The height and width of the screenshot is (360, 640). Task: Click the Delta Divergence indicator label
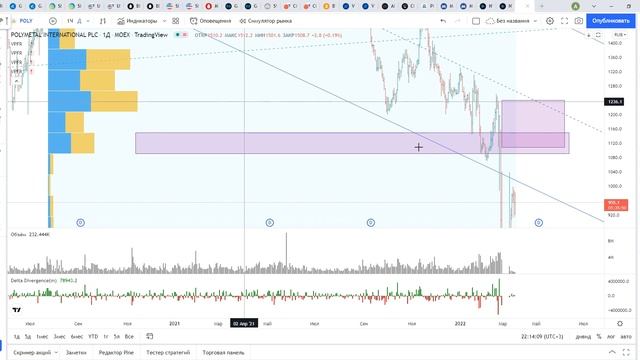pos(34,280)
